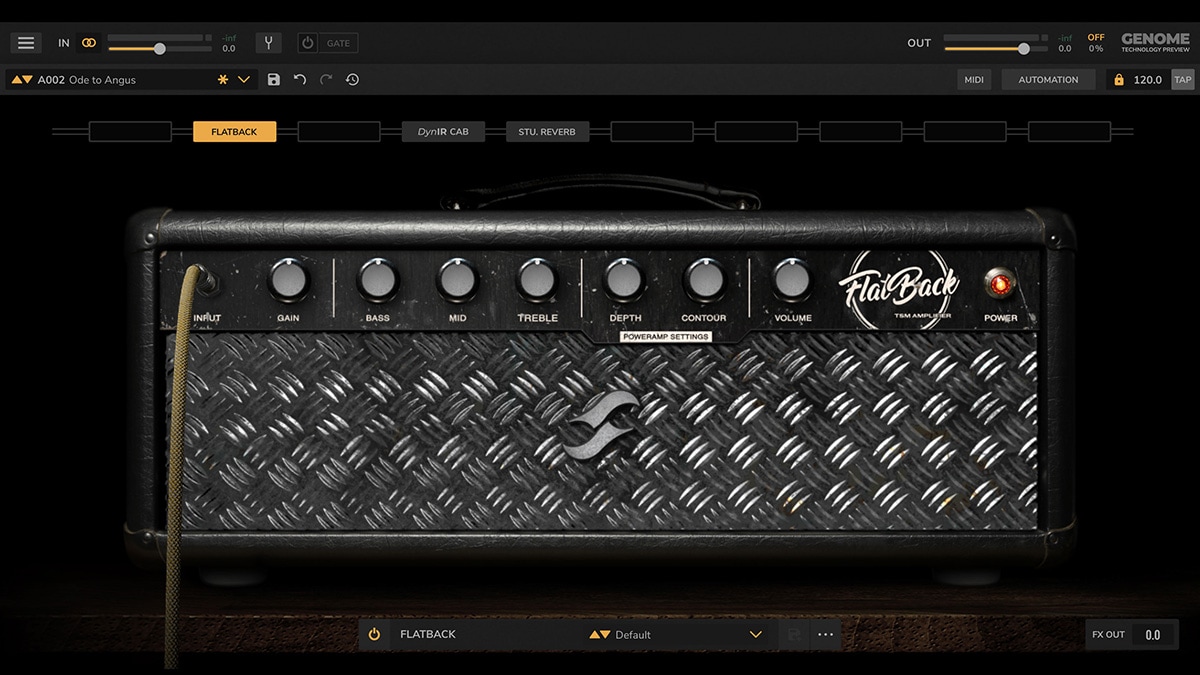The width and height of the screenshot is (1200, 675).
Task: Click the AUTOMATION button
Action: [1048, 80]
